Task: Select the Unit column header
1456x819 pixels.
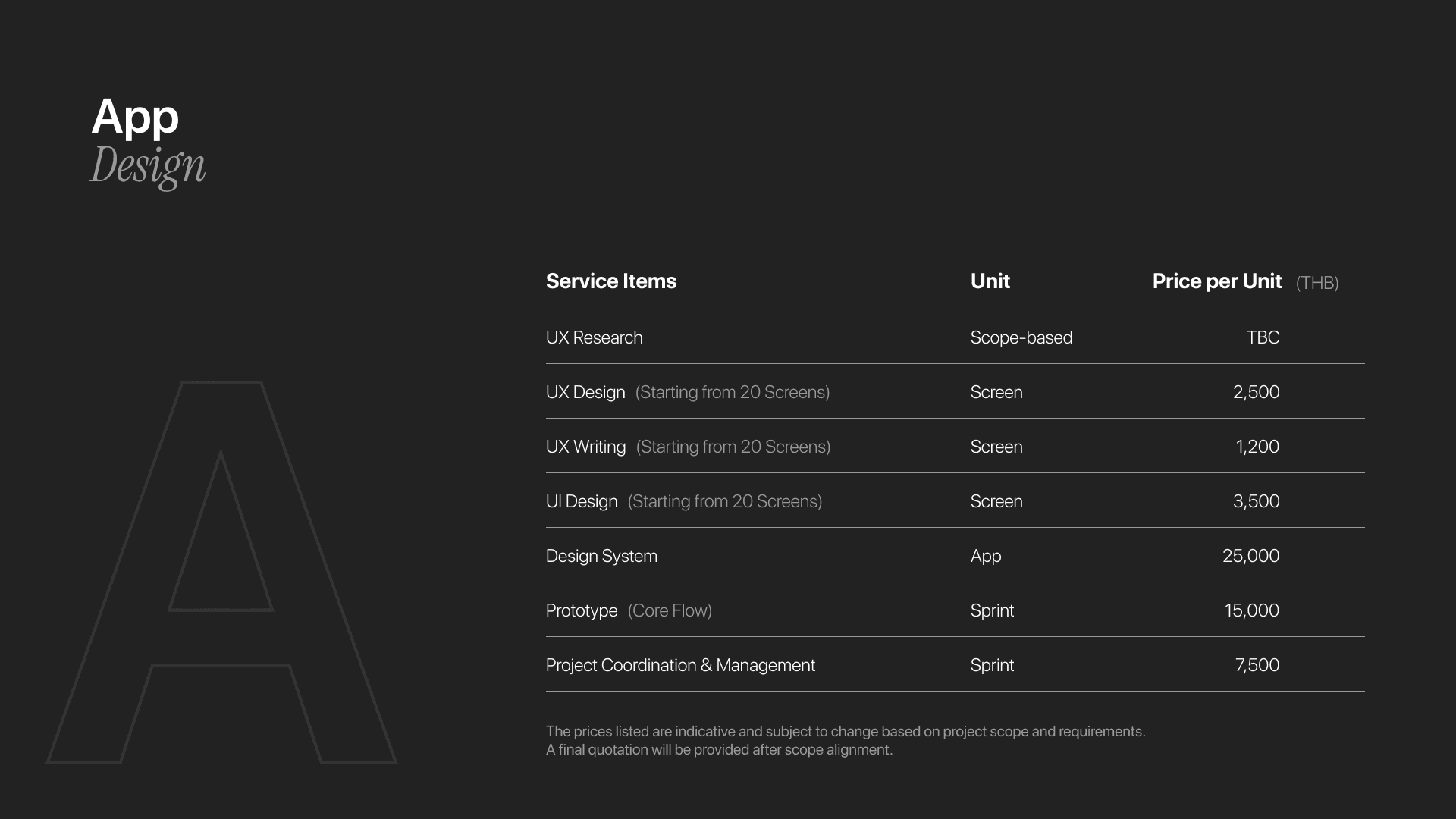Action: (x=990, y=281)
